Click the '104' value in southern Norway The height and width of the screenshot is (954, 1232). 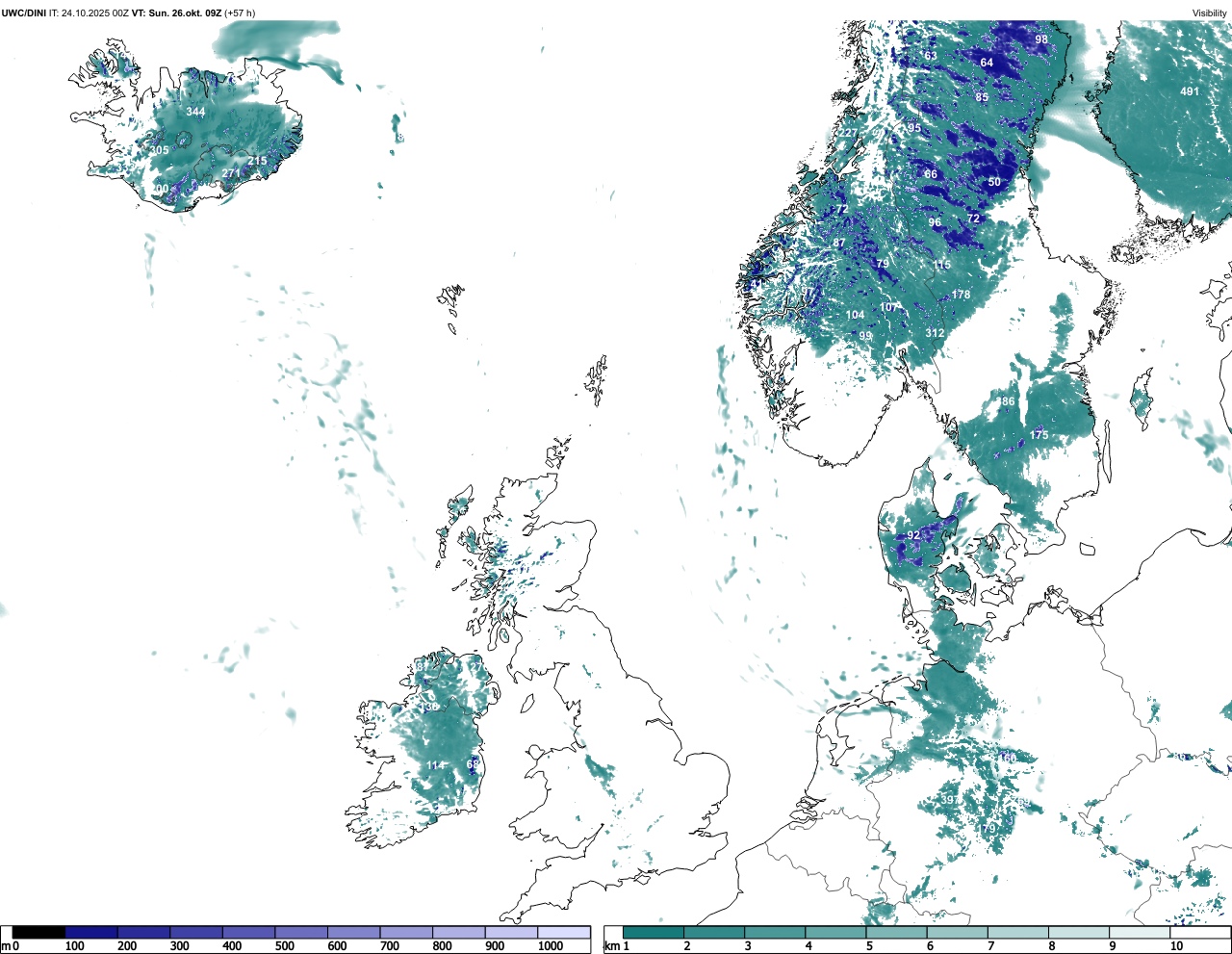855,315
